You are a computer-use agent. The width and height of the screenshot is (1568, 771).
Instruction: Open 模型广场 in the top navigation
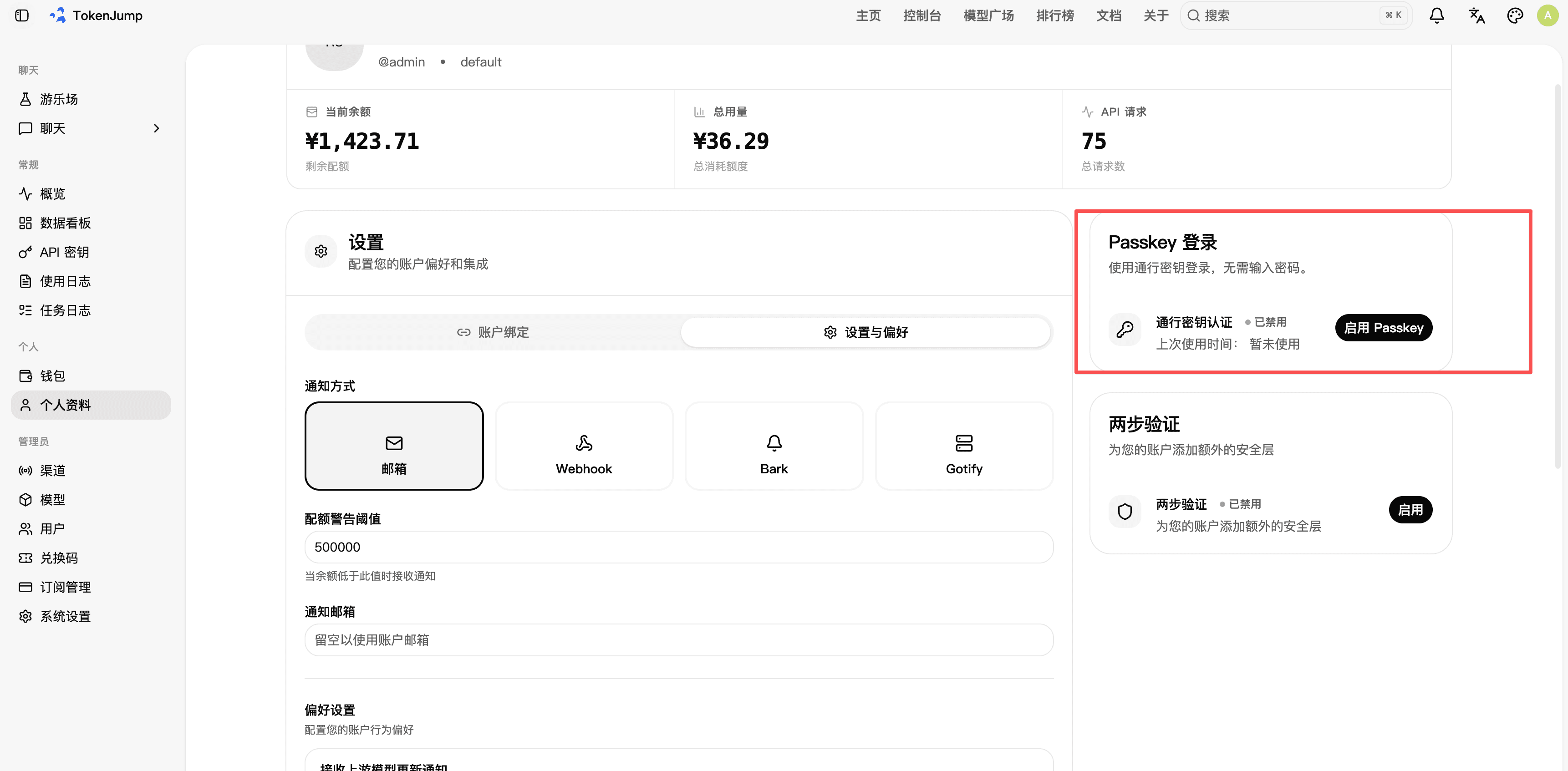coord(988,15)
